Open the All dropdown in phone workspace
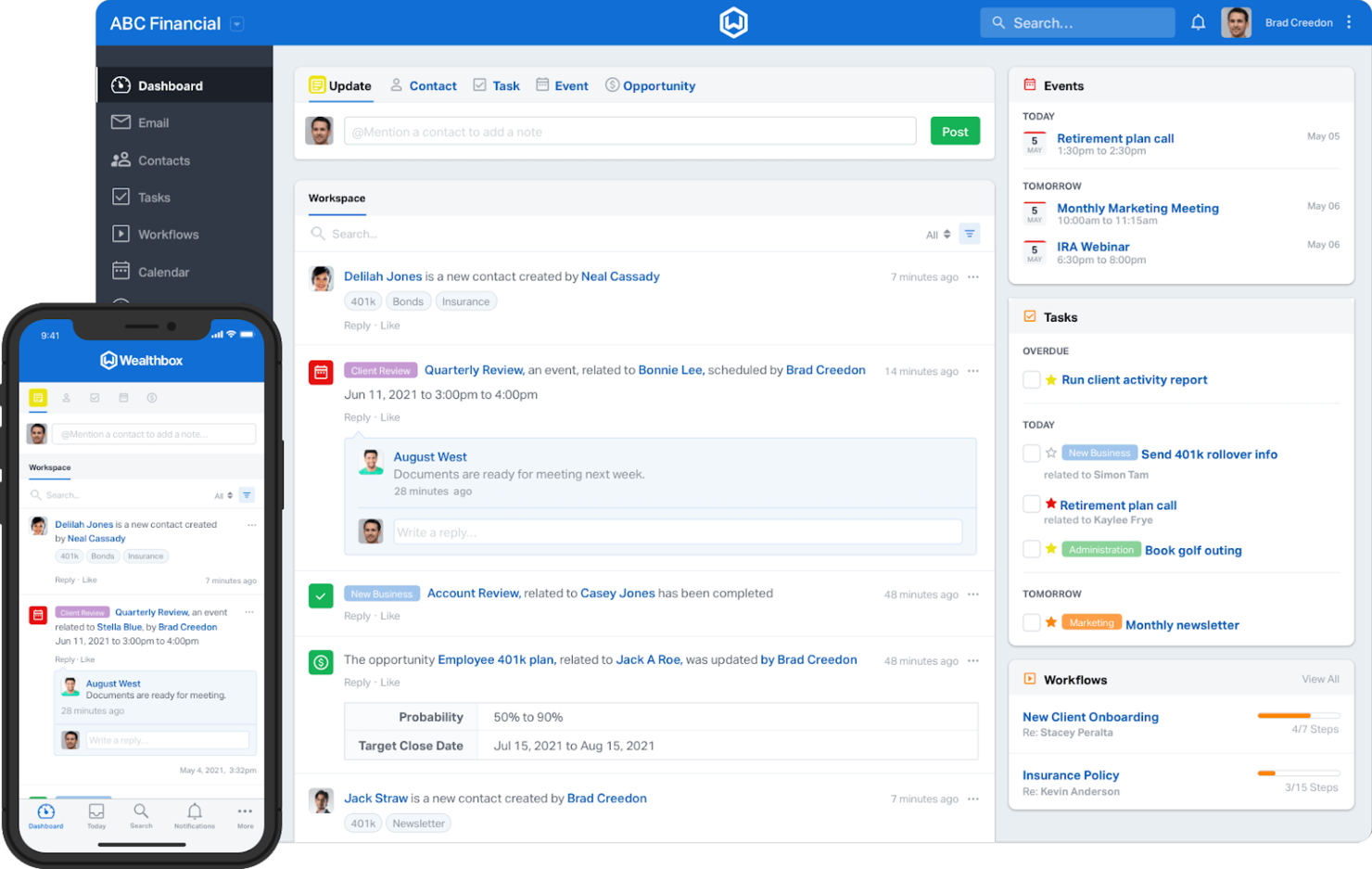This screenshot has height=869, width=1372. point(223,495)
